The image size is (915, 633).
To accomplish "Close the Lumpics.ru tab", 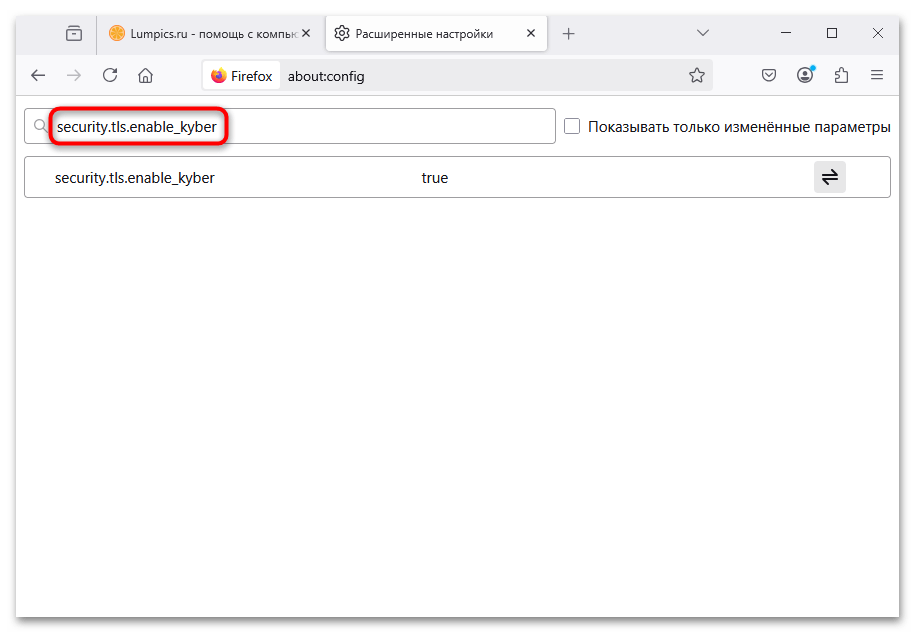I will click(x=306, y=34).
